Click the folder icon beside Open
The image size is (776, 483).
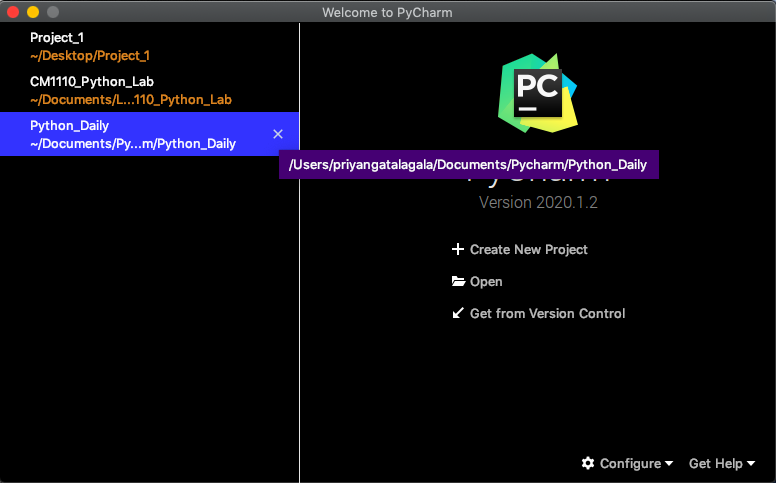(458, 281)
